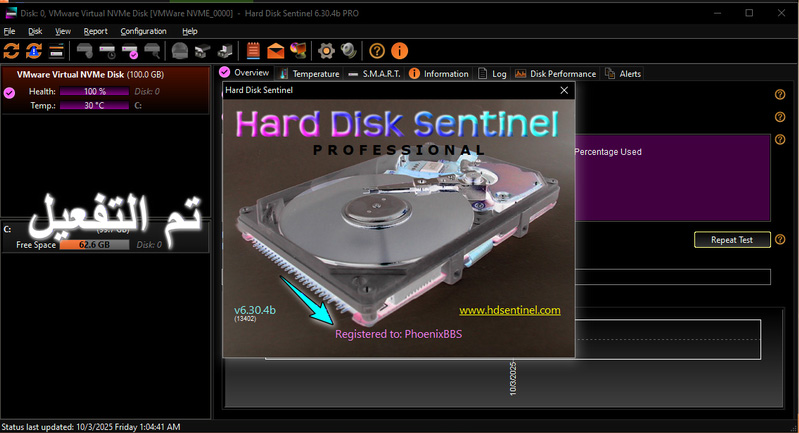799x433 pixels.
Task: Switch to the Temperature tab
Action: pos(309,74)
